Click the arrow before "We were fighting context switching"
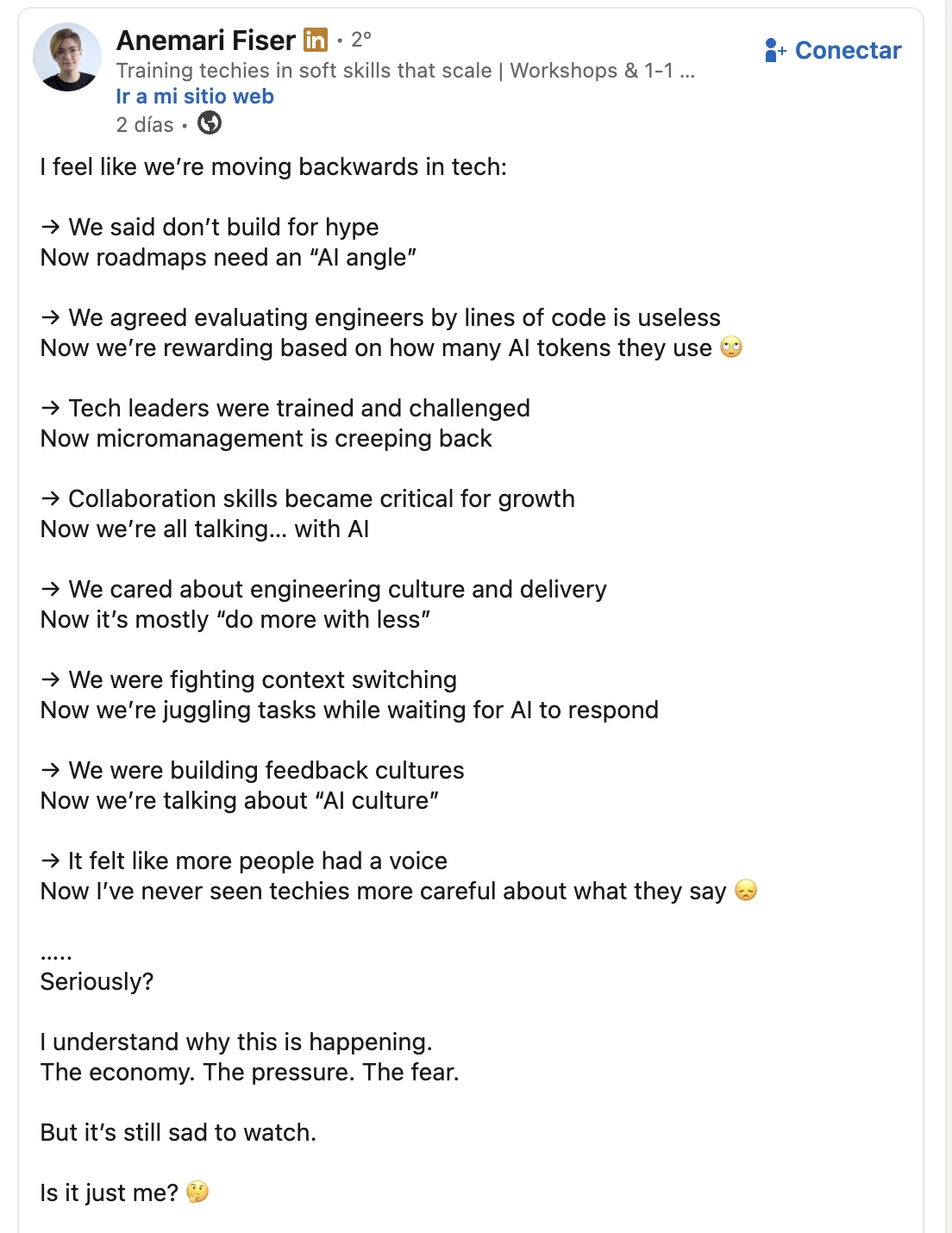This screenshot has height=1233, width=952. (51, 679)
